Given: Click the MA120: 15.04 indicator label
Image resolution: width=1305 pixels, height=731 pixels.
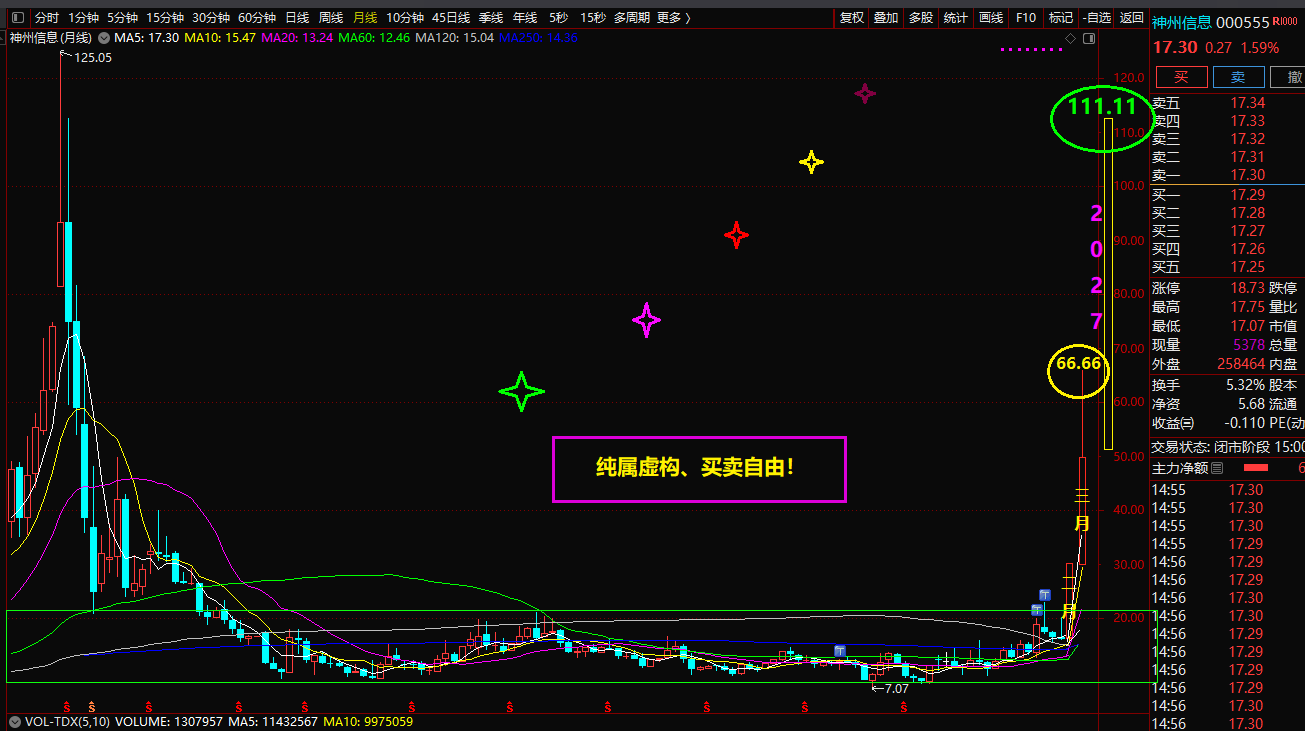Looking at the screenshot, I should pos(455,38).
